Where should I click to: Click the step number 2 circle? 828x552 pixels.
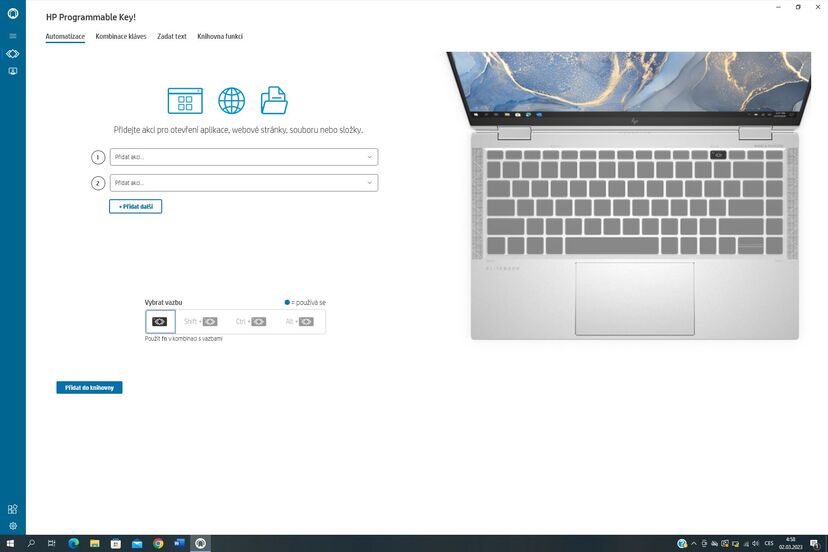tap(98, 183)
